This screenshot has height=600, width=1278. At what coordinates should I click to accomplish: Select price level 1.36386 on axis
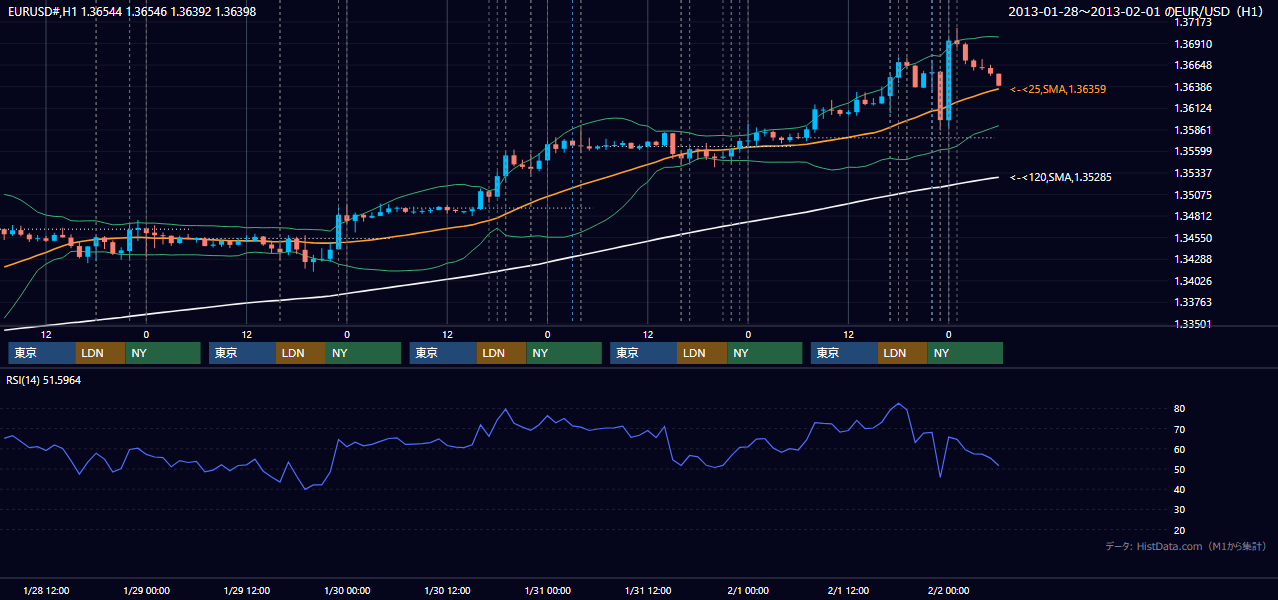tap(1194, 87)
